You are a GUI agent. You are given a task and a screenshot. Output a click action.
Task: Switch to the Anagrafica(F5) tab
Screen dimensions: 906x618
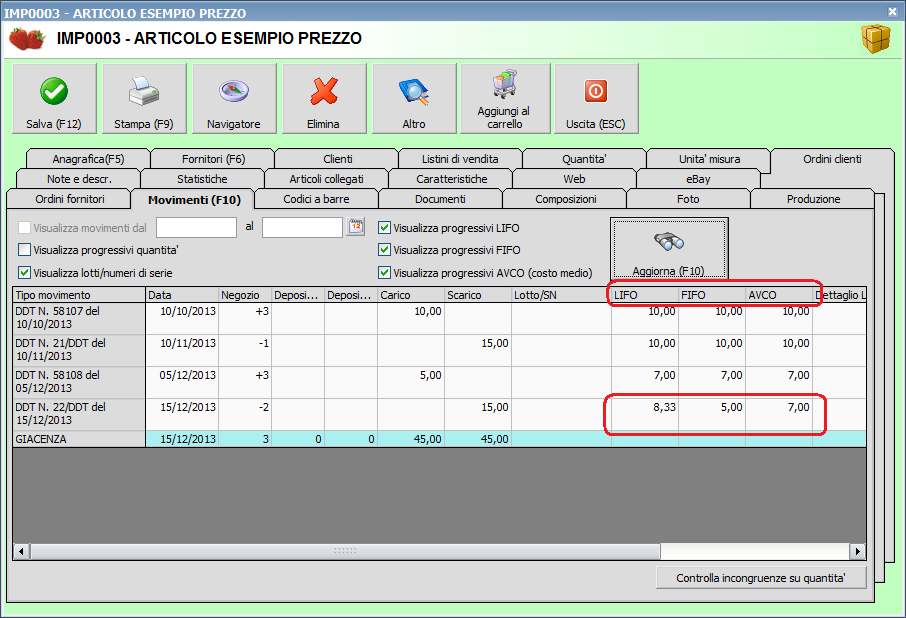[88, 159]
